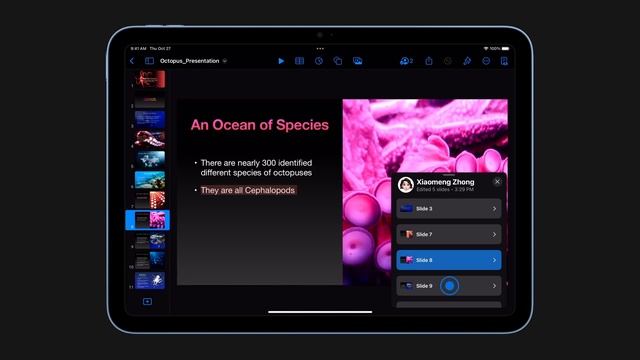The height and width of the screenshot is (360, 640).
Task: Tap the battery indicator
Action: pyautogui.click(x=506, y=49)
